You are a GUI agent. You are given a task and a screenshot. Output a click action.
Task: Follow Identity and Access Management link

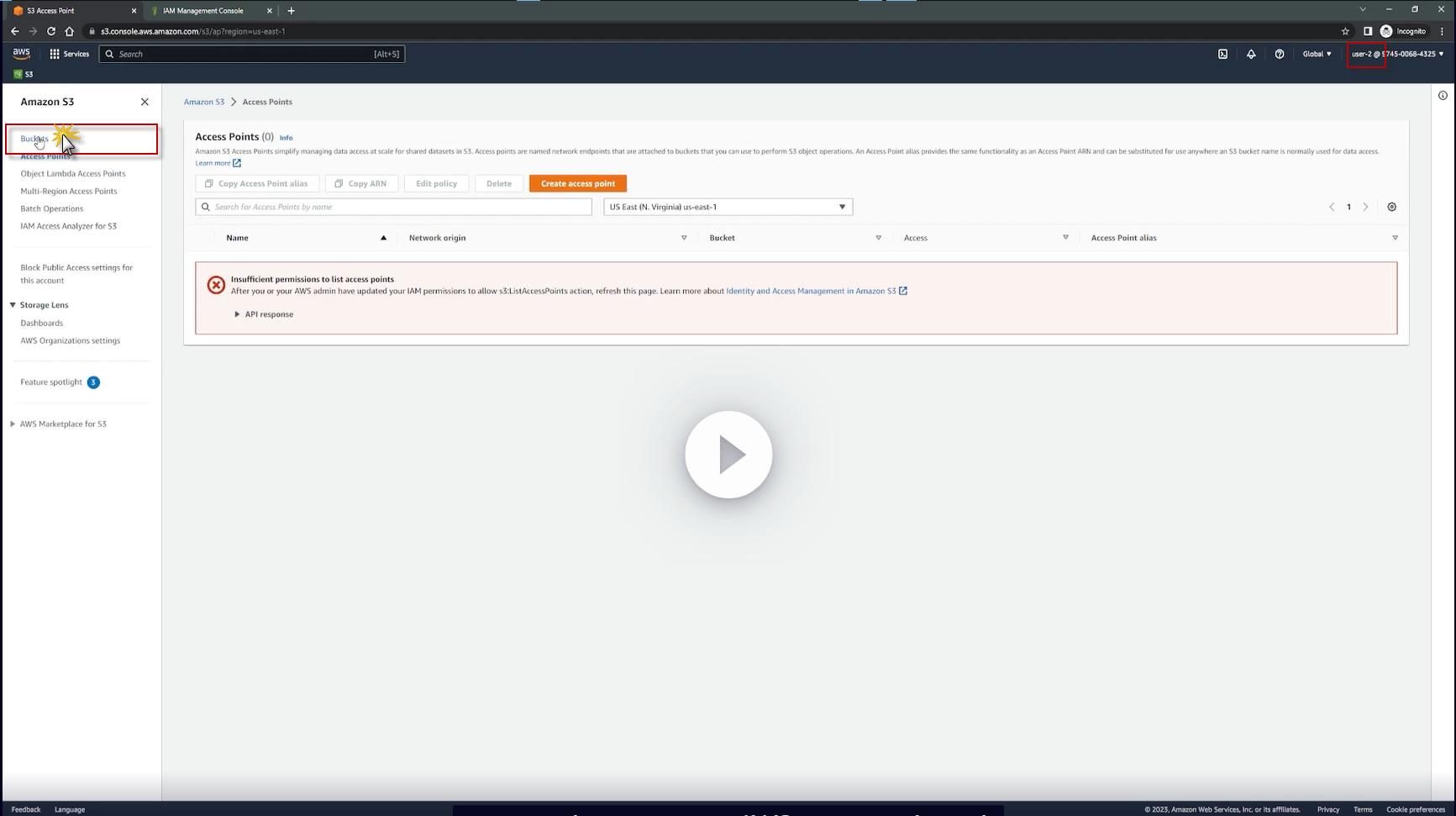[x=817, y=291]
